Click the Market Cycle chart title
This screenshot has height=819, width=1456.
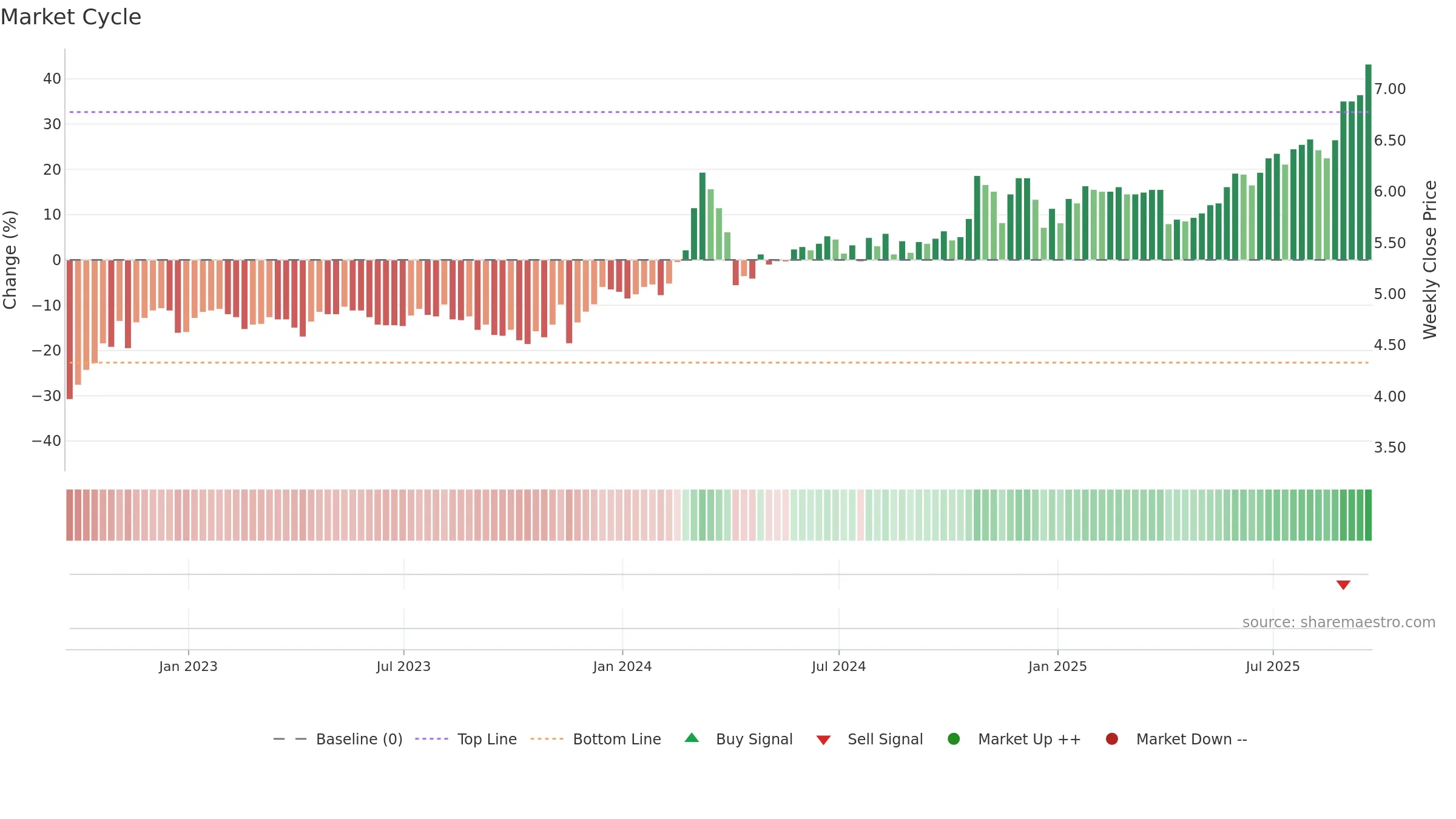point(71,17)
